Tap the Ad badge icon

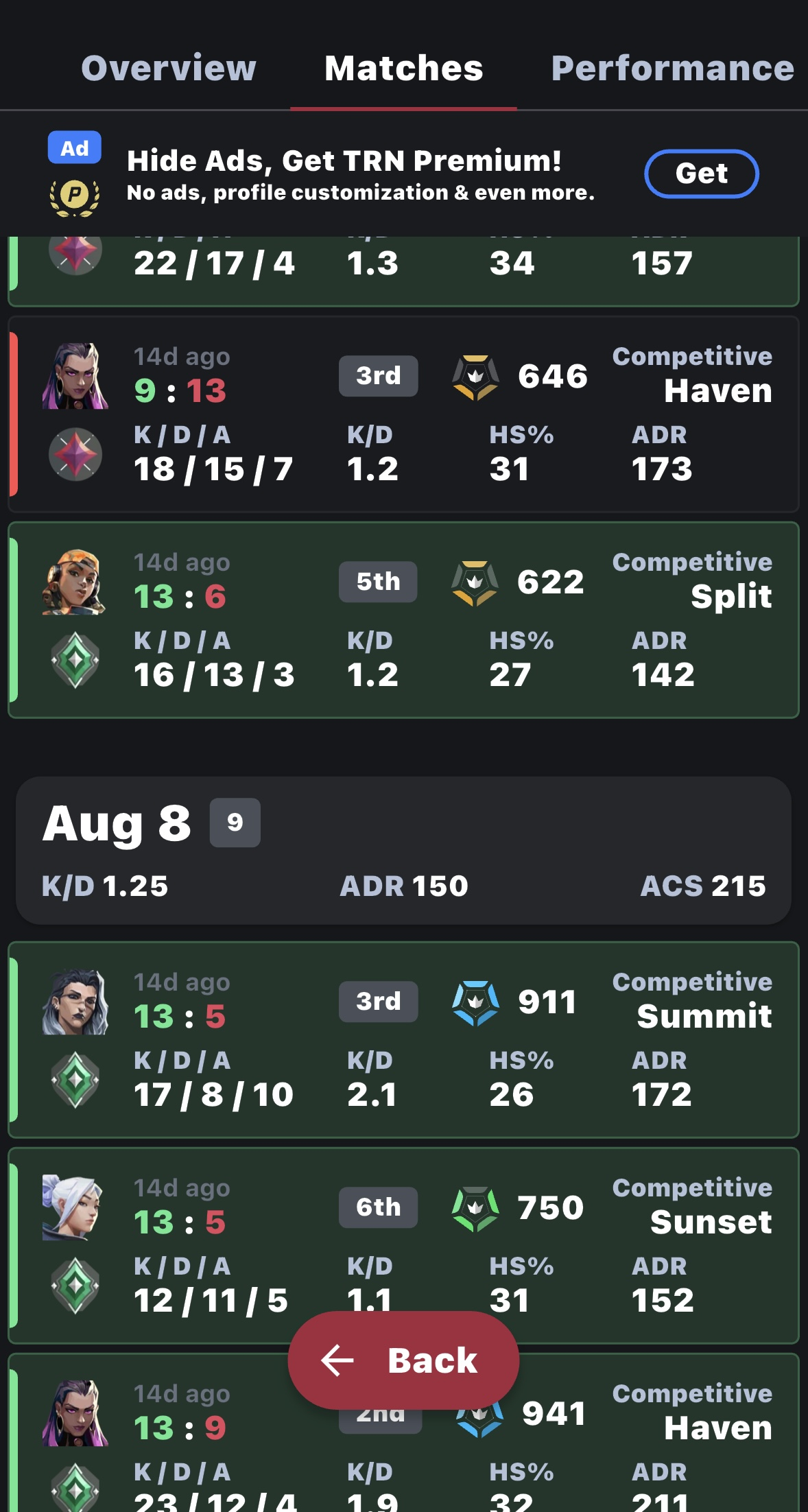[x=74, y=147]
